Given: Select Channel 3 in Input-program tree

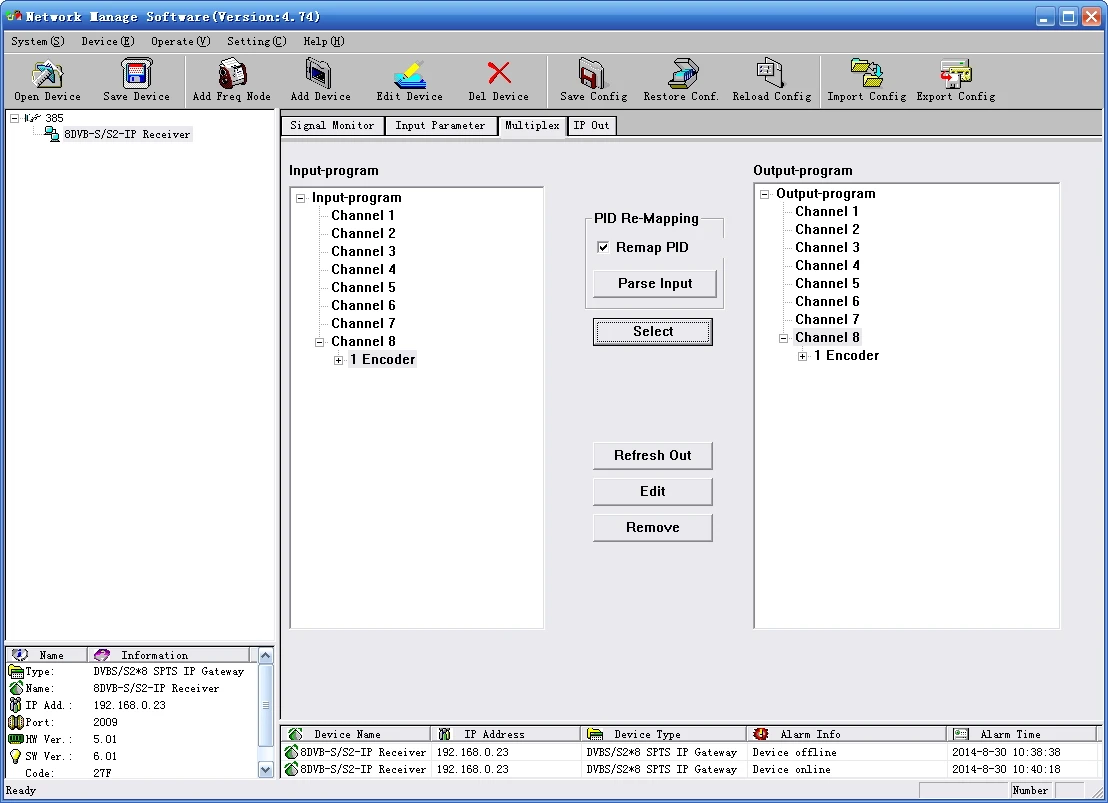Looking at the screenshot, I should click(363, 252).
